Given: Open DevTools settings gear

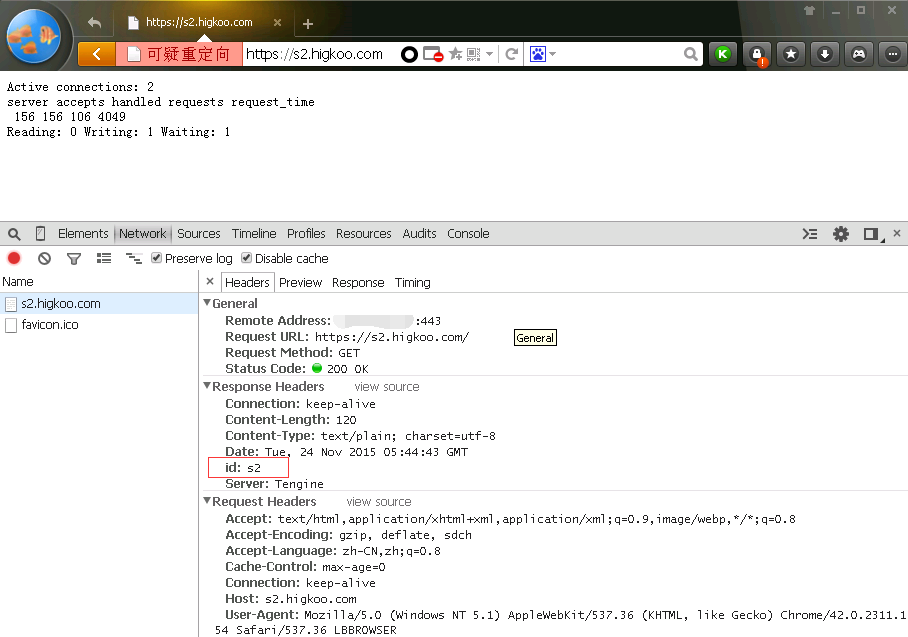Looking at the screenshot, I should coord(841,234).
